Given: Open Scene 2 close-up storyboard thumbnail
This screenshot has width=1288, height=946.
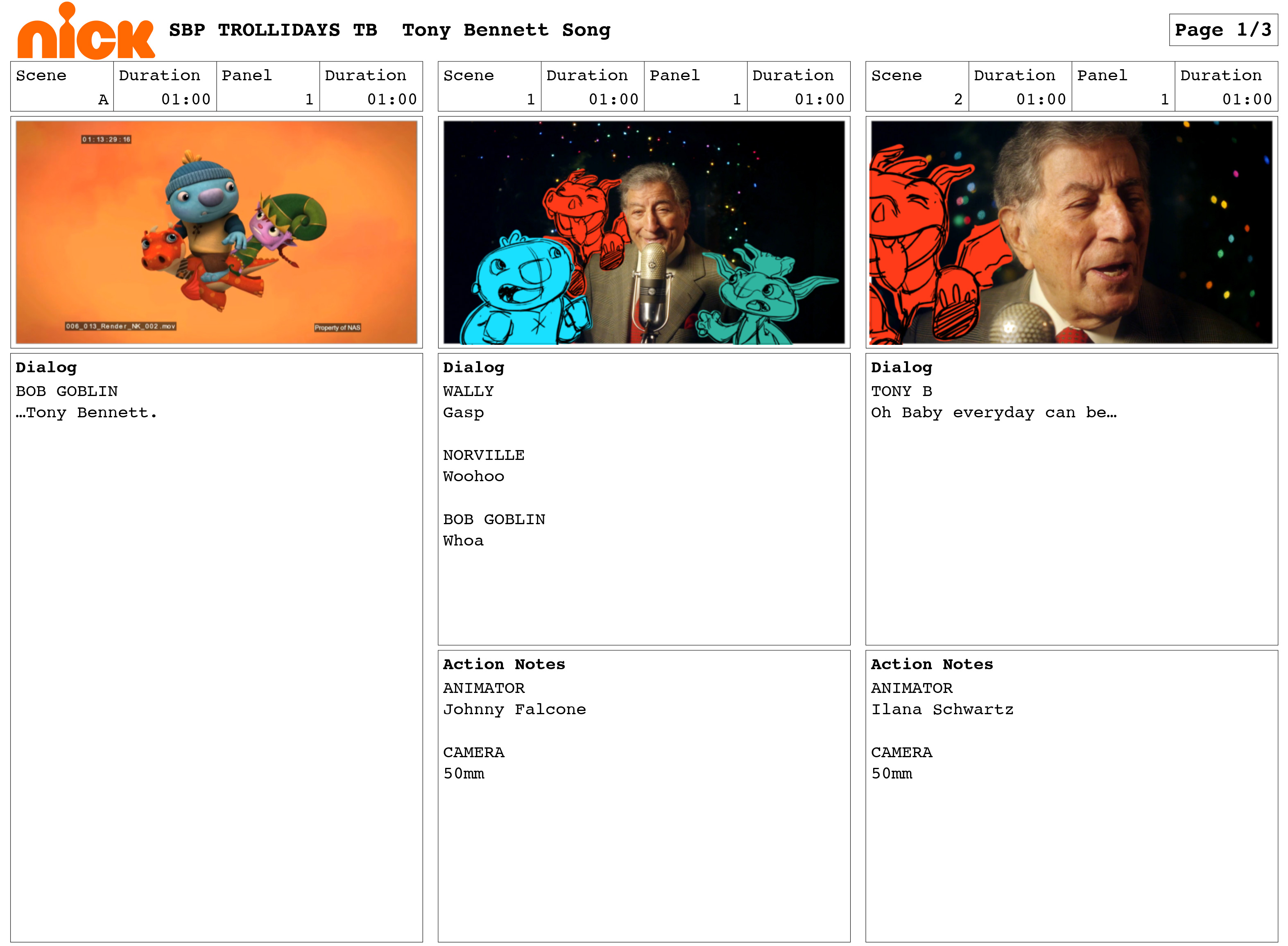Looking at the screenshot, I should (x=1071, y=232).
